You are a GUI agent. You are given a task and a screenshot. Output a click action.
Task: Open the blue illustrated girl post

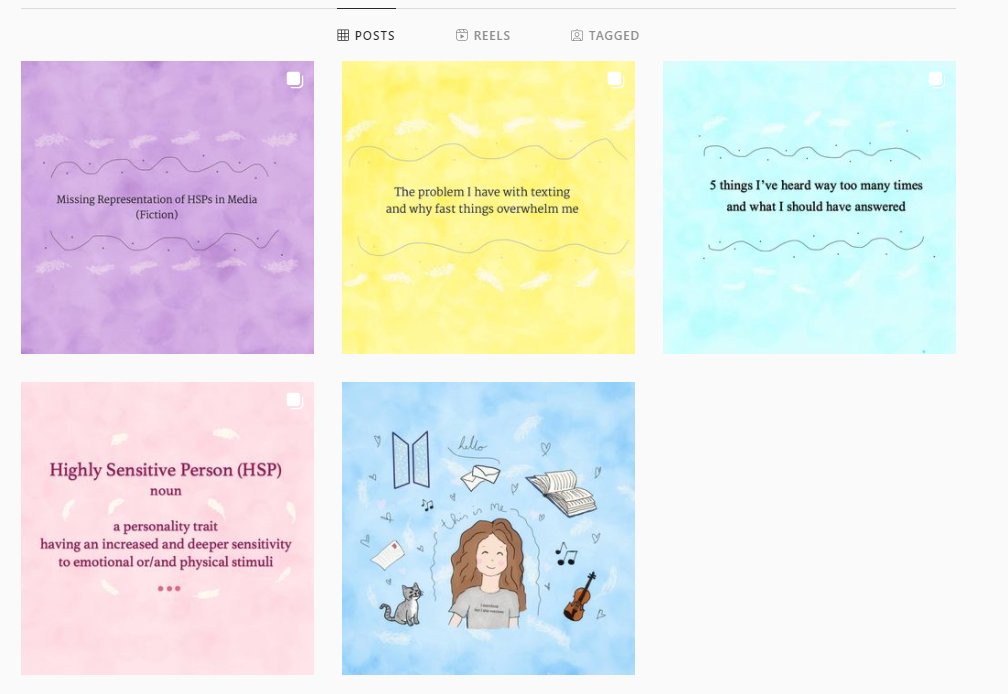[x=488, y=528]
